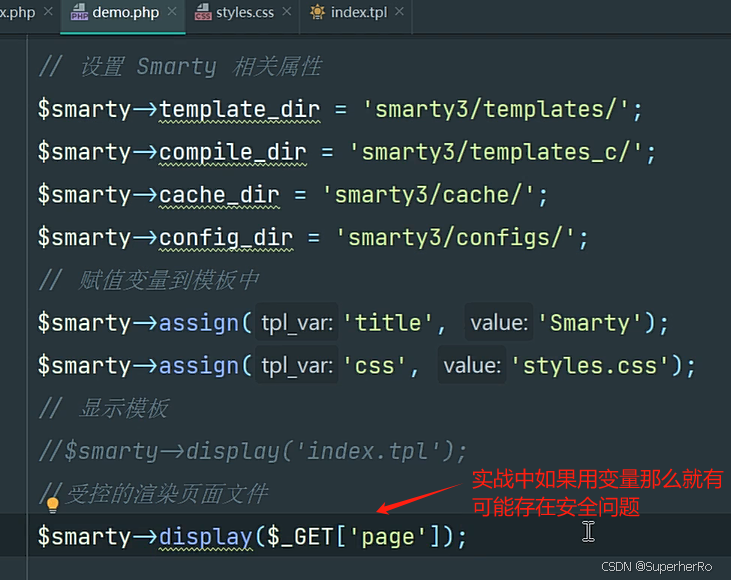Screen dimensions: 731x580
Task: Click the config_dir property
Action: coord(226,238)
